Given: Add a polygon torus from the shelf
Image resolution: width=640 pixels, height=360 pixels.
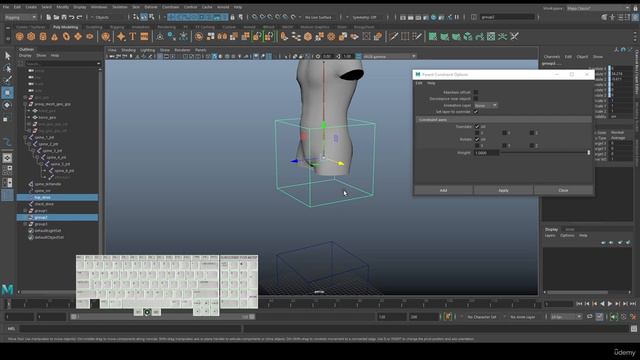Looking at the screenshot, I should coord(66,37).
